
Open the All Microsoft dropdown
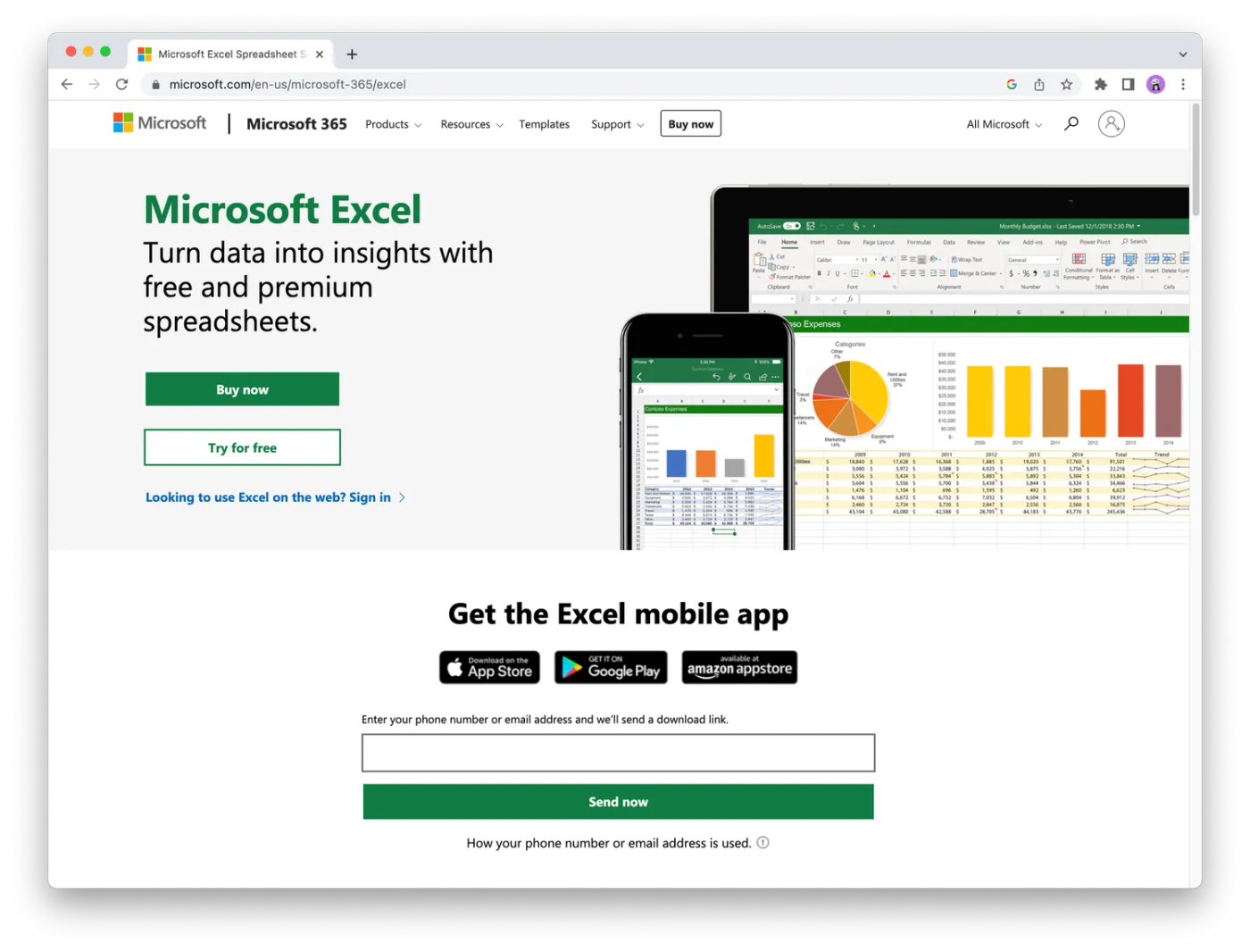pos(1002,124)
